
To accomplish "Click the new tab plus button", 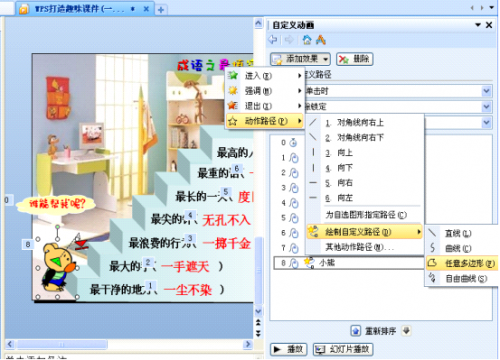I will point(161,10).
